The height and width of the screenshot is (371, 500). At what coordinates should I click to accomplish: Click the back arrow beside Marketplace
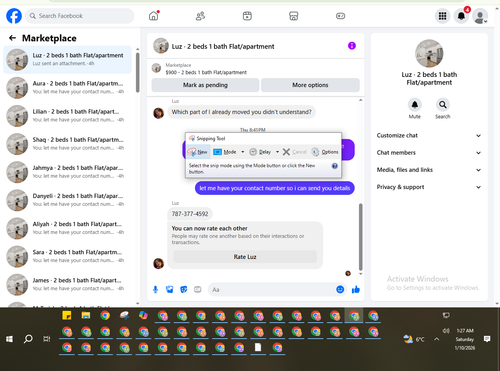12,38
